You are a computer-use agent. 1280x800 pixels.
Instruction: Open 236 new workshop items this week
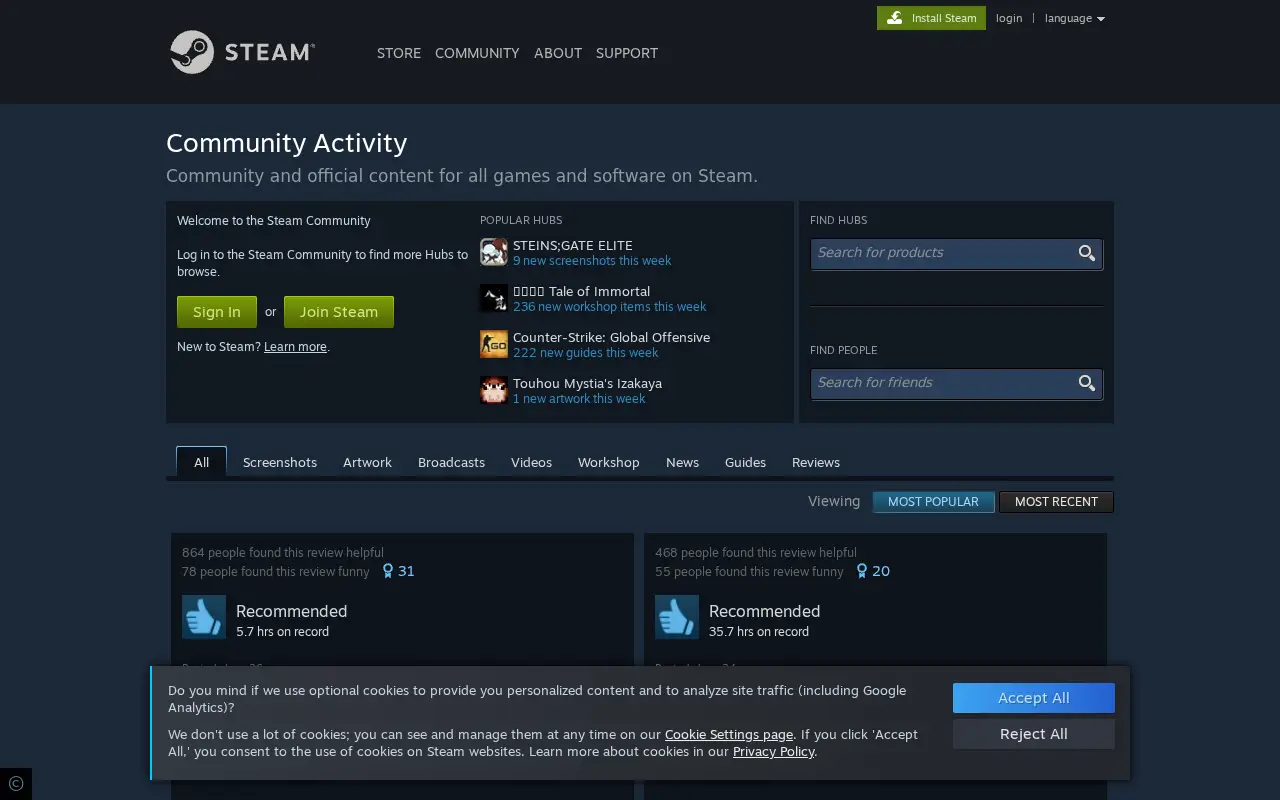pyautogui.click(x=609, y=307)
